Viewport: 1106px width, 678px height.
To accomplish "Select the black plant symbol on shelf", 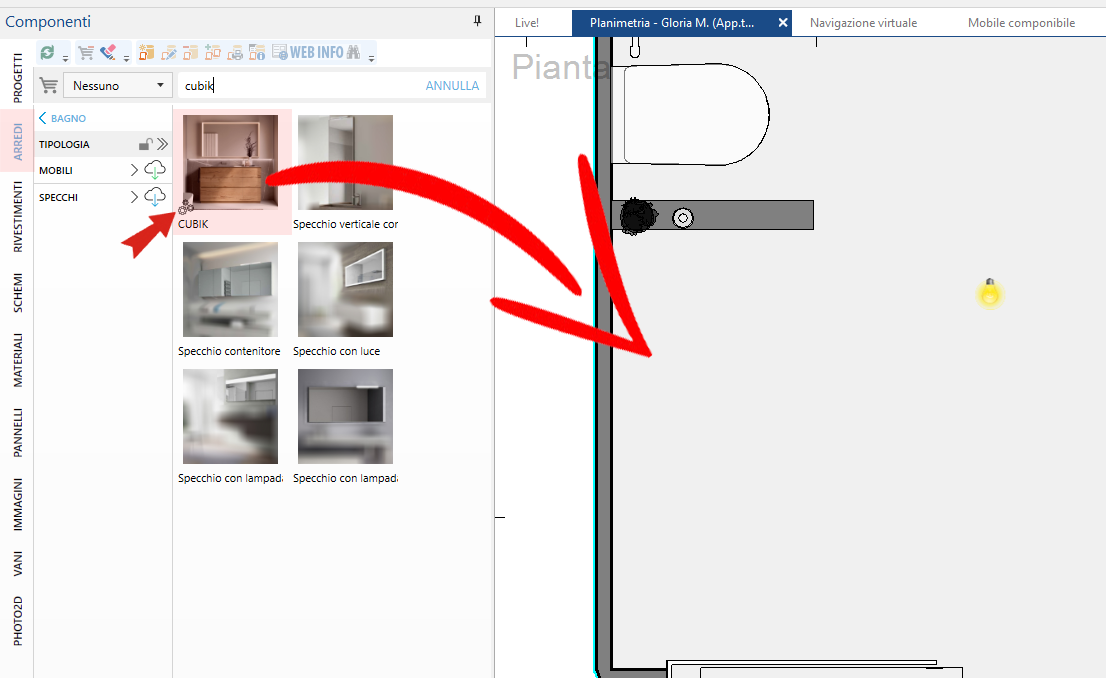I will [638, 216].
